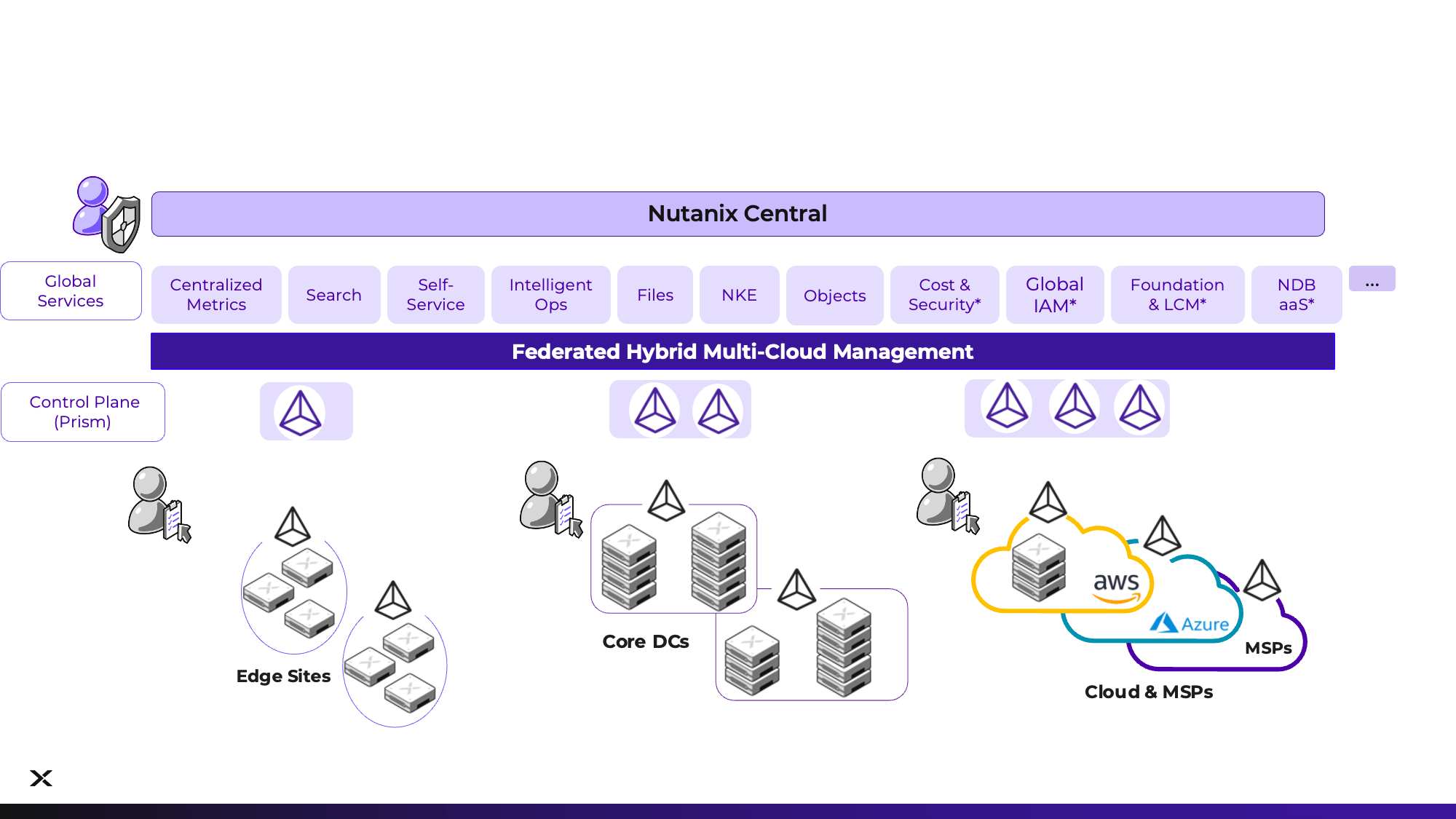The height and width of the screenshot is (819, 1456).
Task: Click the Nutanix Central management bar
Action: (x=738, y=213)
